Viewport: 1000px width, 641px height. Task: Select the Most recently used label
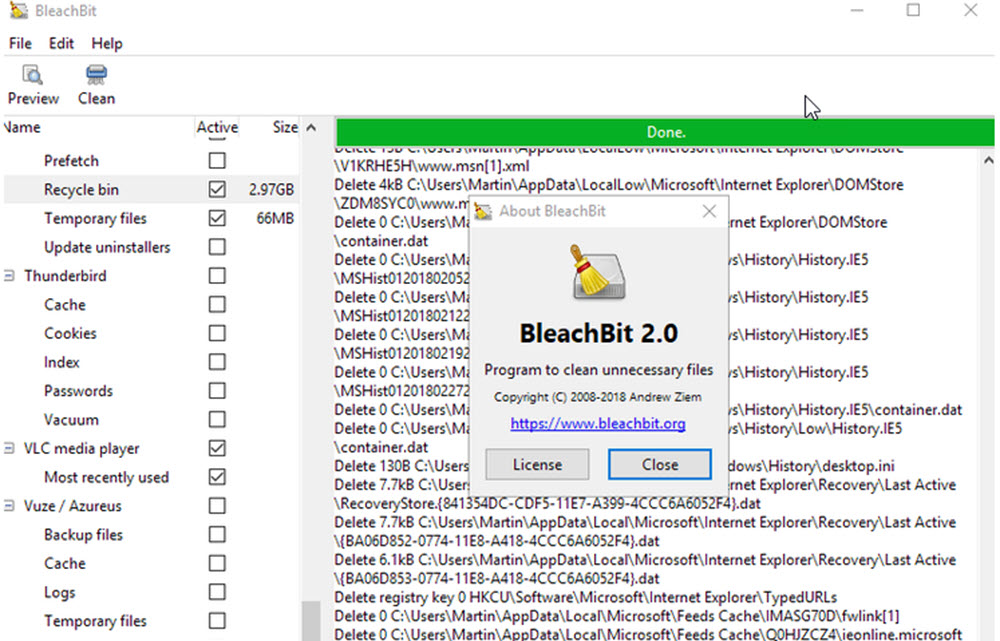(x=106, y=477)
